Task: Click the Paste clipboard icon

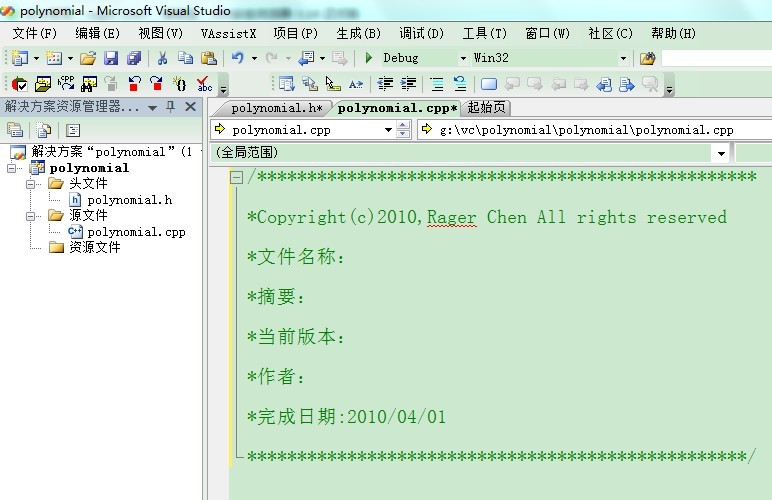Action: (209, 58)
